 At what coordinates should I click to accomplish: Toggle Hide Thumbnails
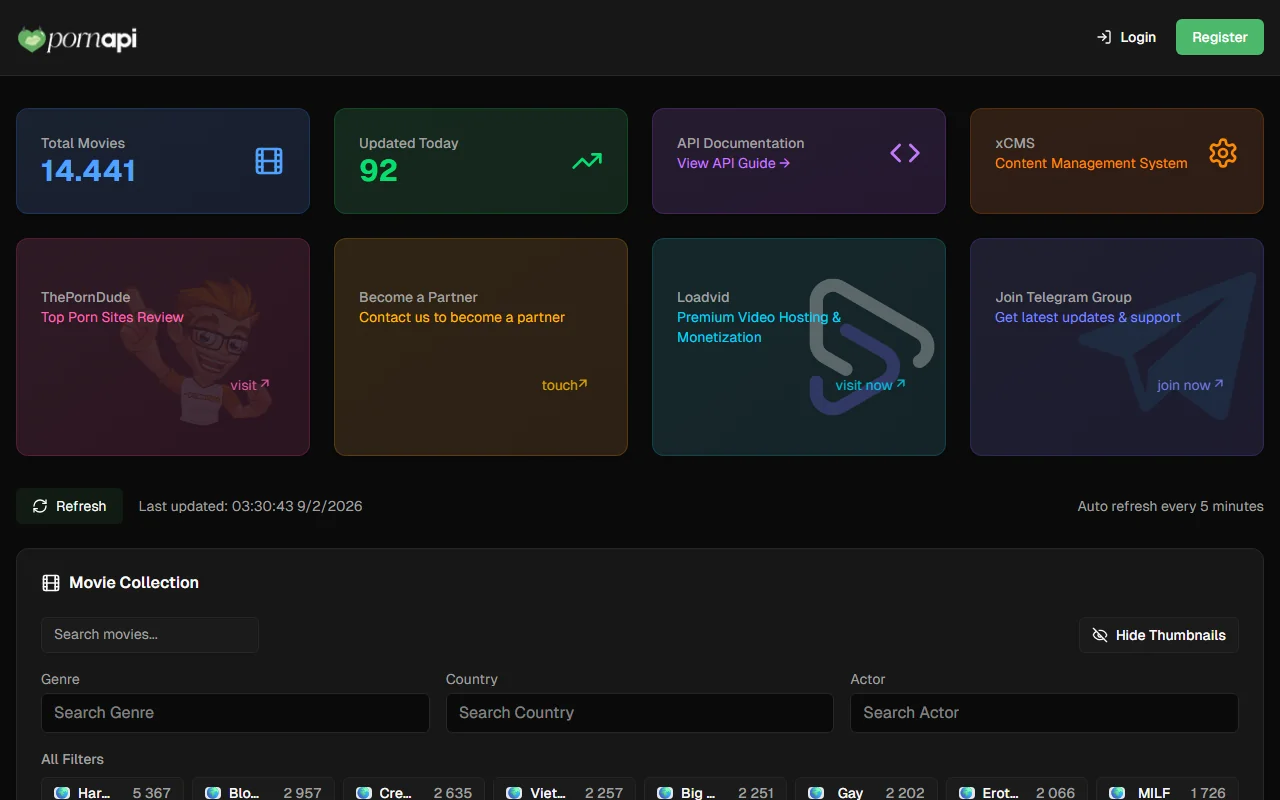tap(1158, 635)
